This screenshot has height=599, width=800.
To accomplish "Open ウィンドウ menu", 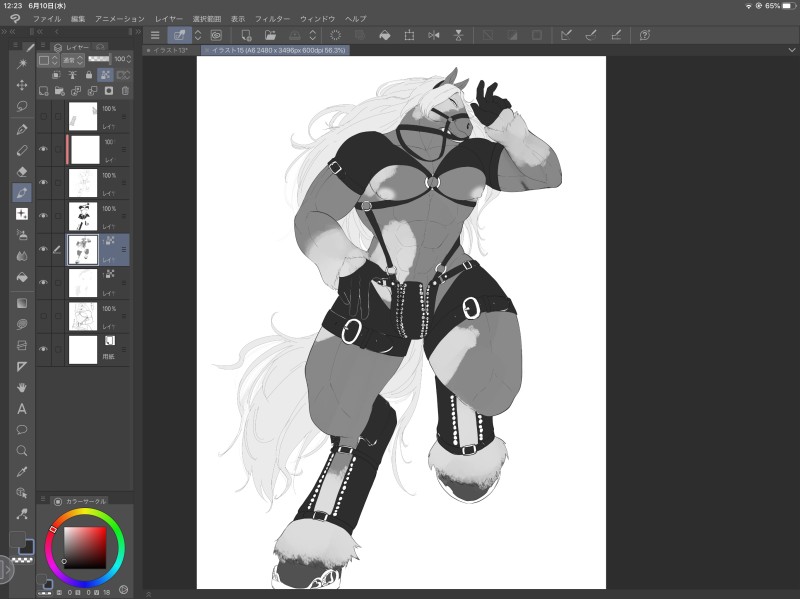I will (317, 19).
